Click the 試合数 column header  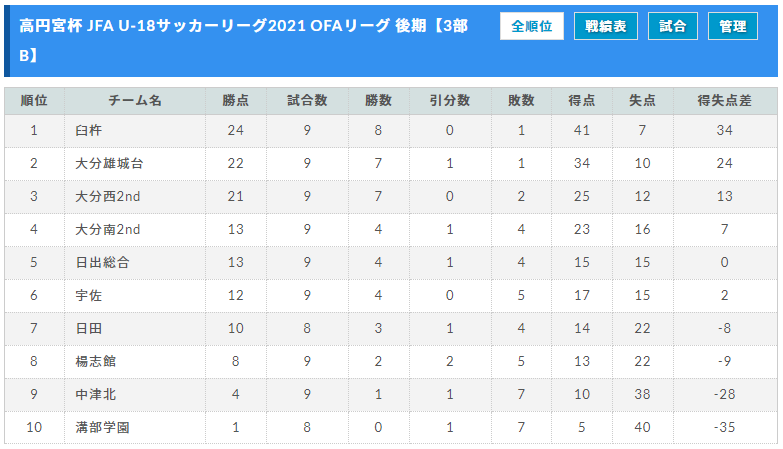pyautogui.click(x=307, y=100)
